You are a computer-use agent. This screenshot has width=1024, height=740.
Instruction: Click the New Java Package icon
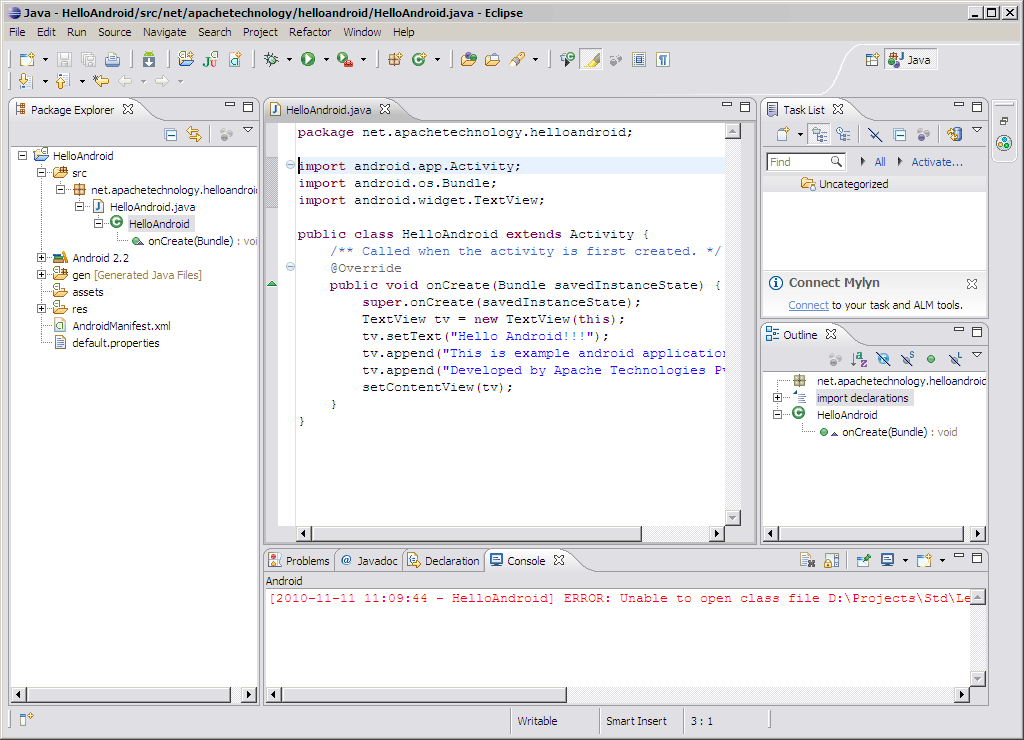click(395, 59)
